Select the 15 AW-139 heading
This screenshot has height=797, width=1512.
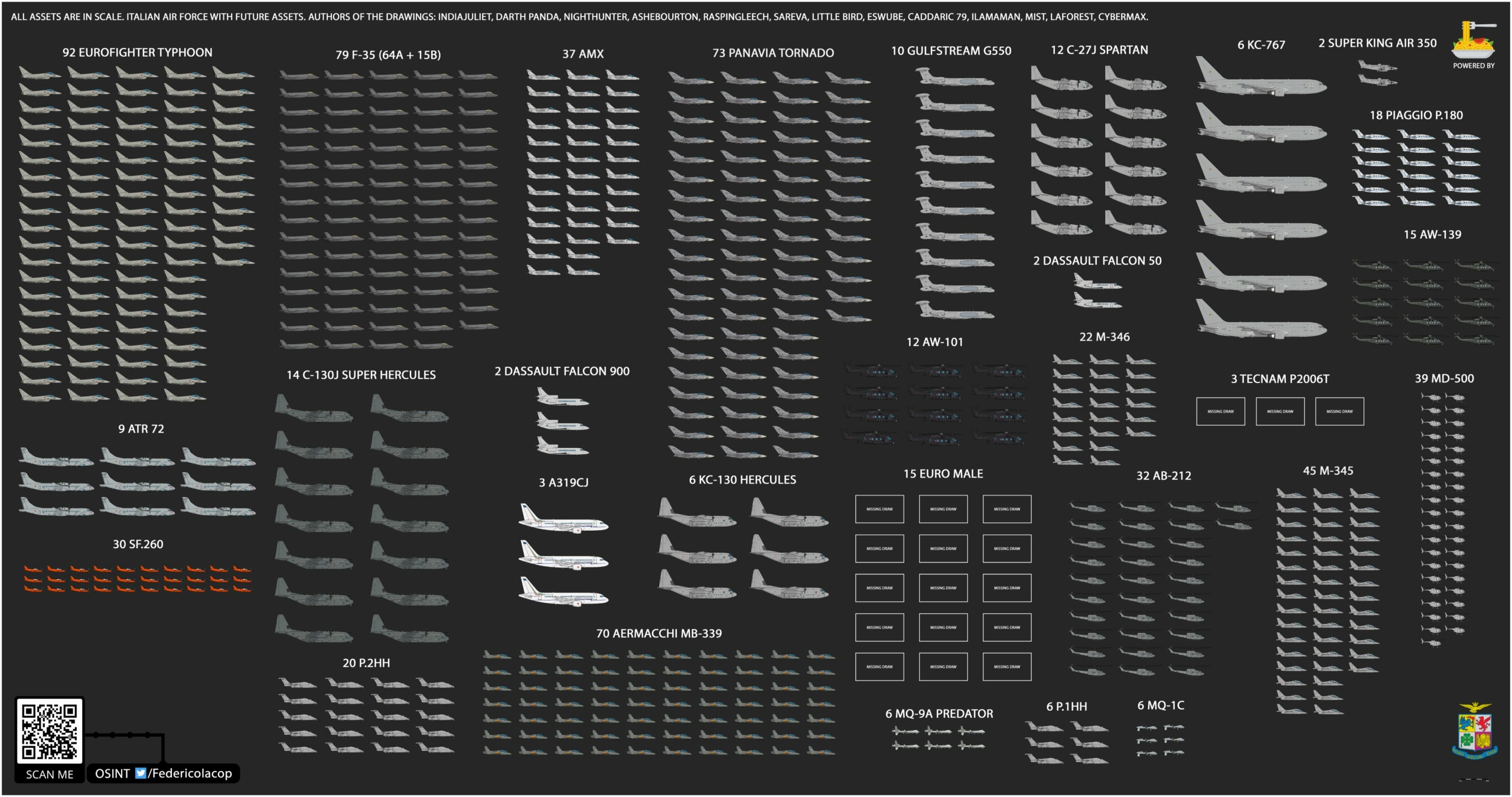[x=1432, y=234]
